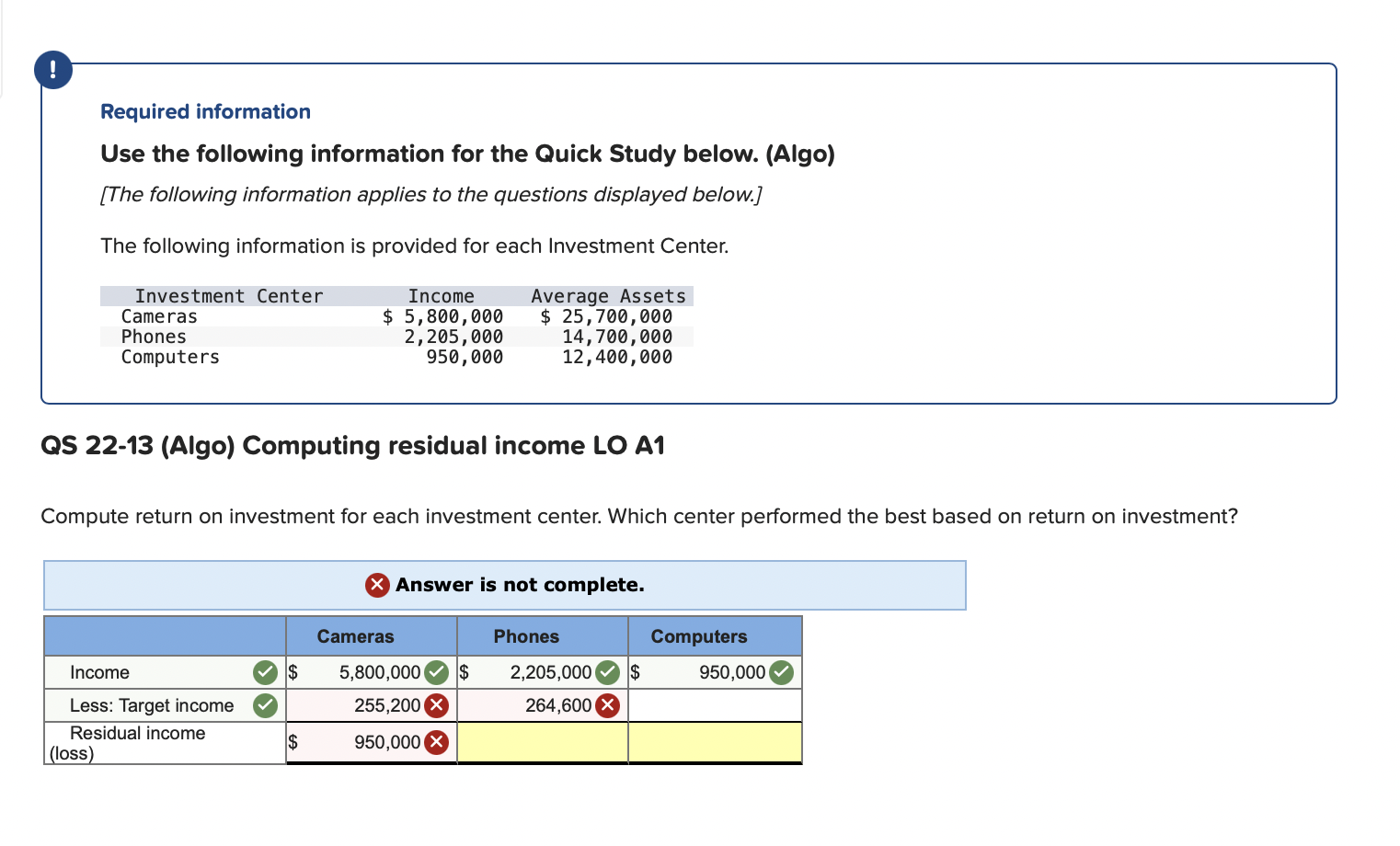Select the empty Computers target income cell
Viewport: 1400px width, 846px height.
point(715,705)
